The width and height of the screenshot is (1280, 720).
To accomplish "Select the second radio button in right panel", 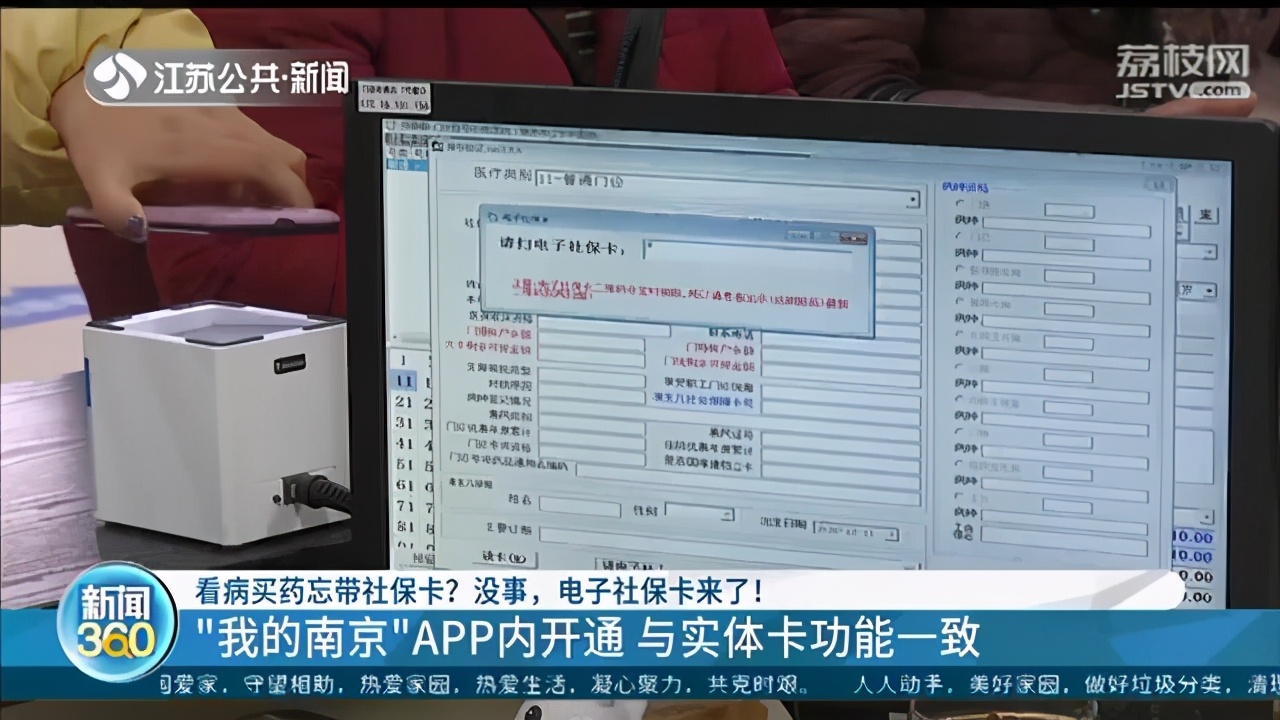I will (961, 236).
